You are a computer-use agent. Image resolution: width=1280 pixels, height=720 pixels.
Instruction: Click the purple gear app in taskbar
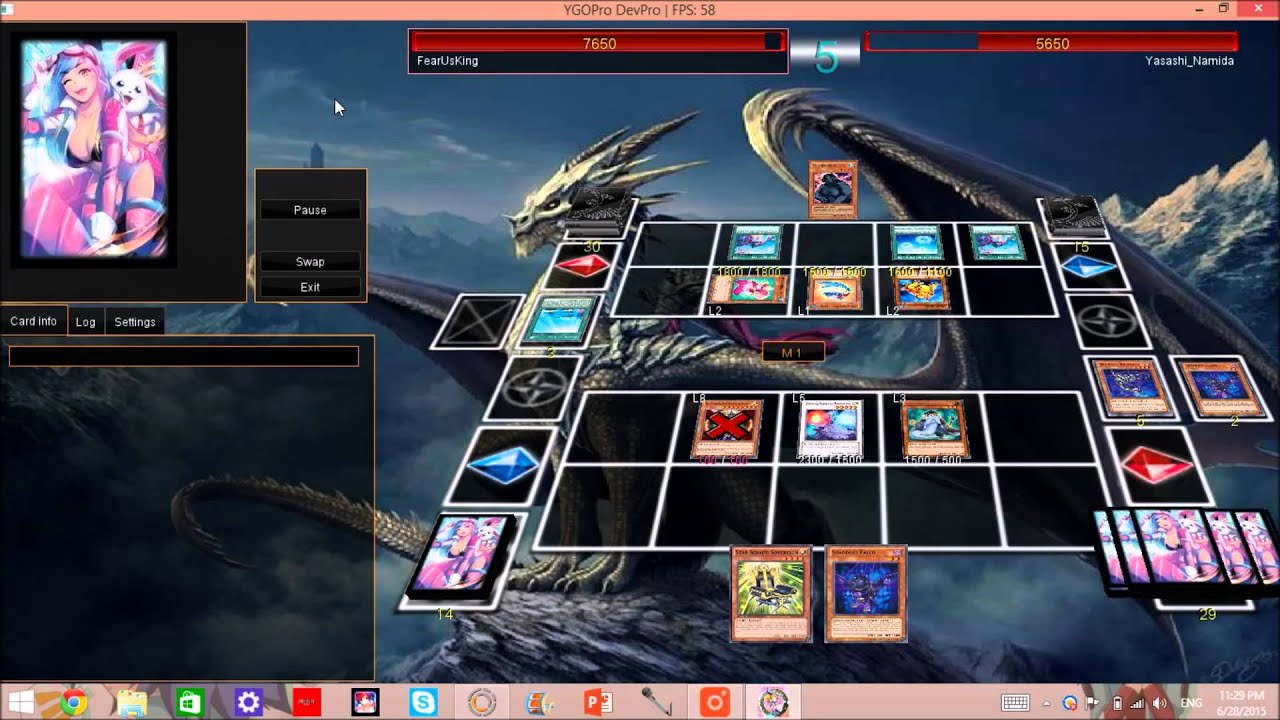248,703
